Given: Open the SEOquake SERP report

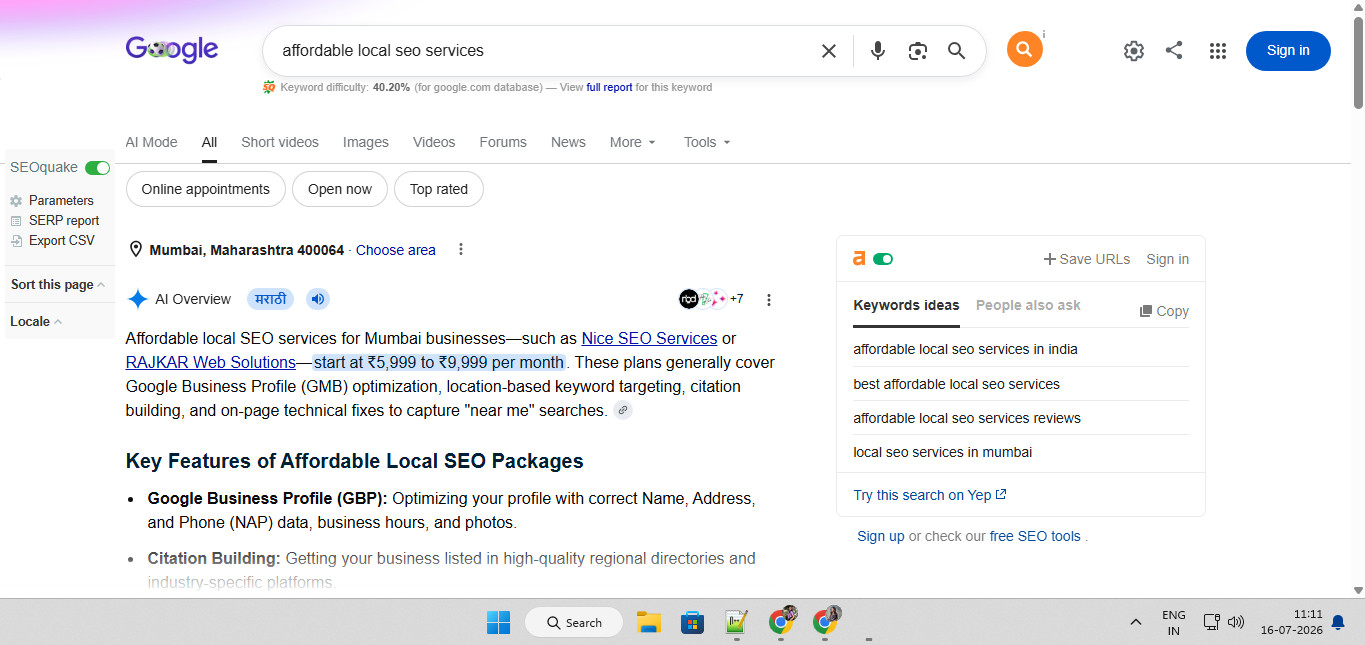Looking at the screenshot, I should (x=64, y=221).
